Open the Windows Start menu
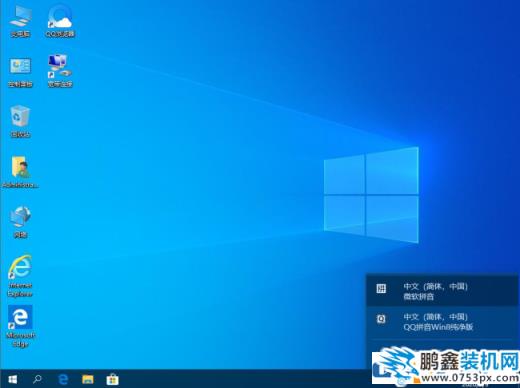 13,379
